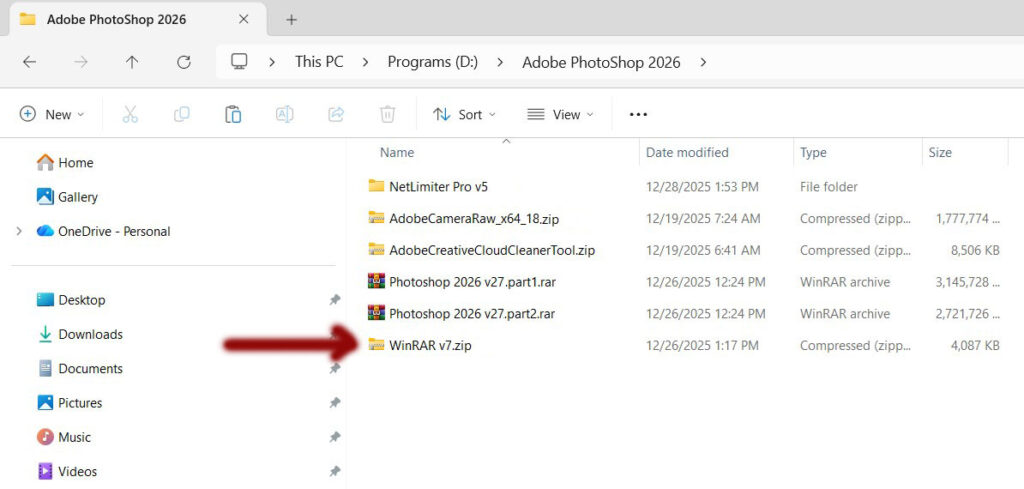
Task: Click the Copy icon in toolbar
Action: pos(181,115)
